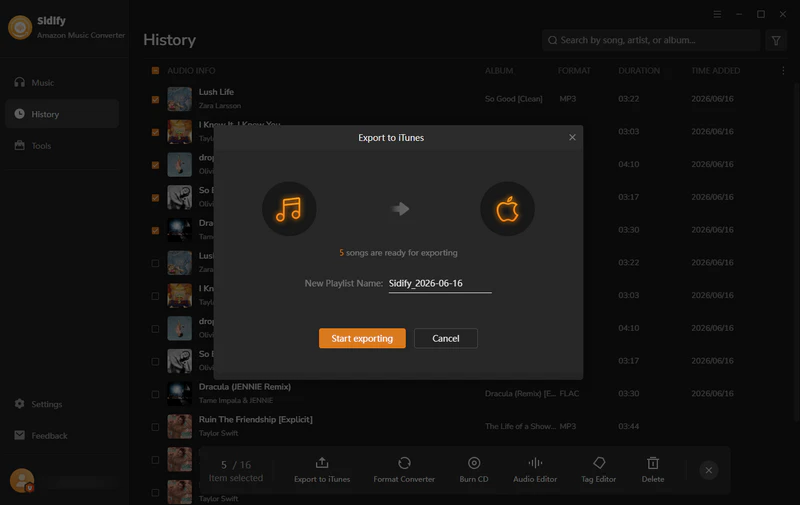800x505 pixels.
Task: Open column options three-dot menu
Action: coord(783,70)
